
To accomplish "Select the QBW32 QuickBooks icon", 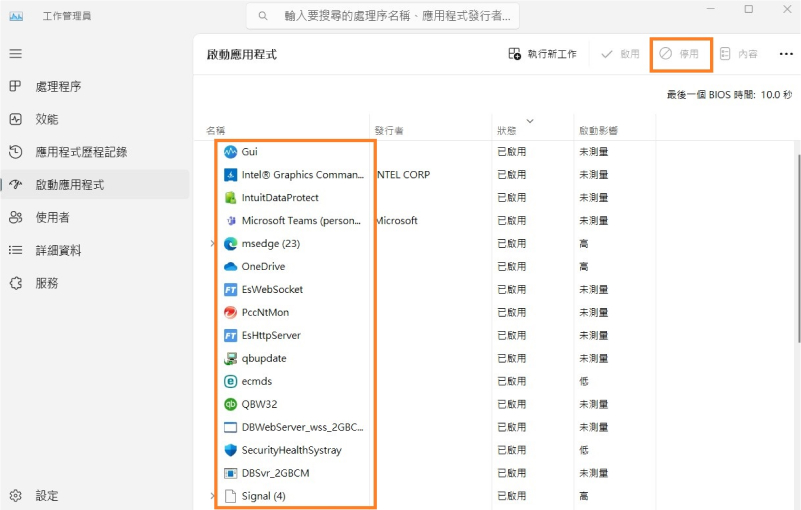I will pos(230,404).
